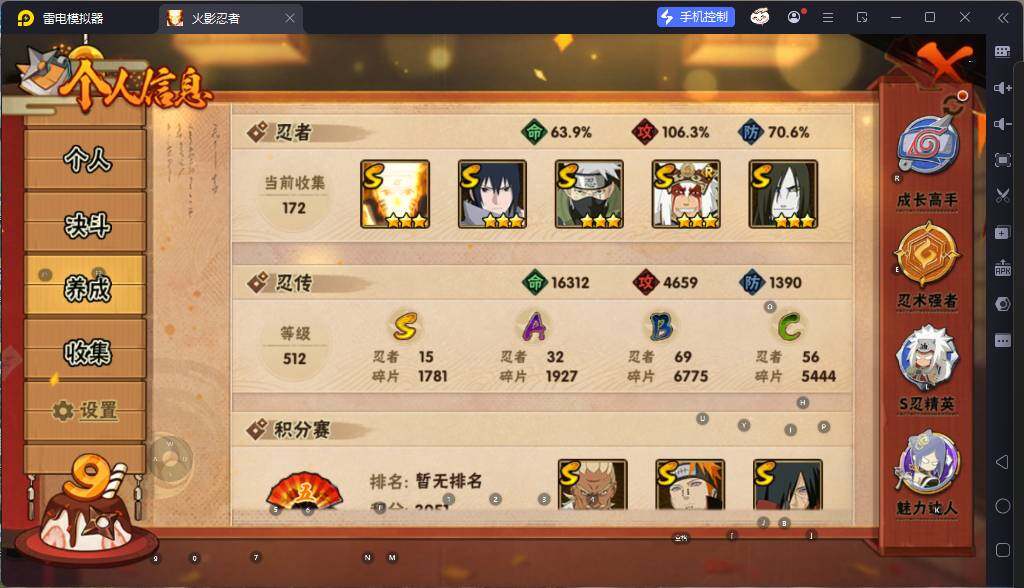Click the 手机控制 button in title bar
This screenshot has width=1024, height=588.
click(696, 17)
